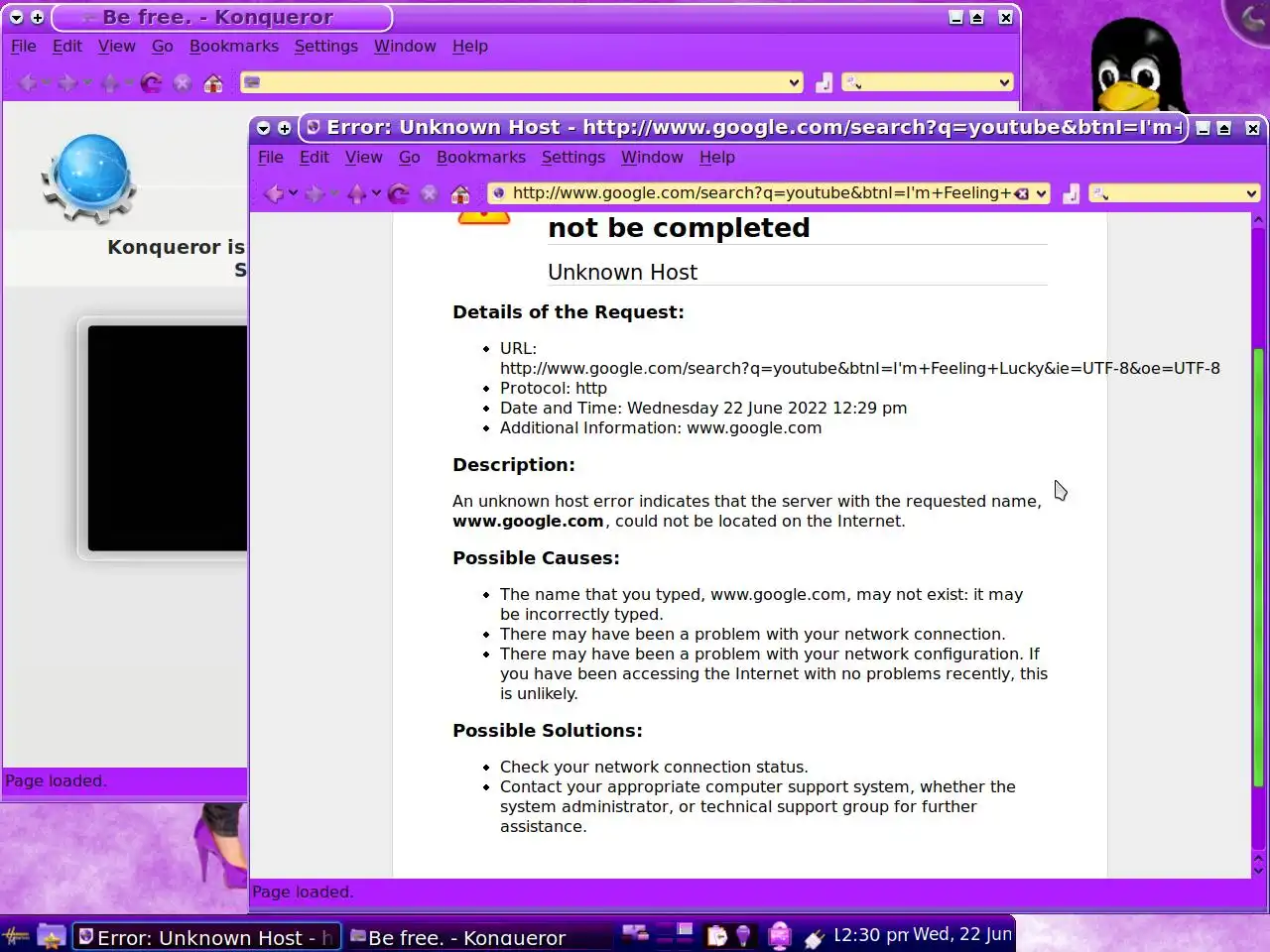Viewport: 1270px width, 952px height.
Task: Open Help menu in Error window
Action: 716,157
